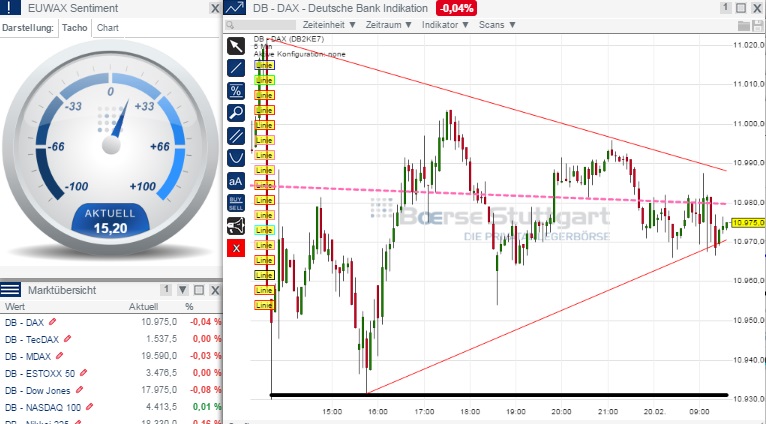Click the red X delete drawings button
Screen dimensions: 766x424
(x=236, y=248)
